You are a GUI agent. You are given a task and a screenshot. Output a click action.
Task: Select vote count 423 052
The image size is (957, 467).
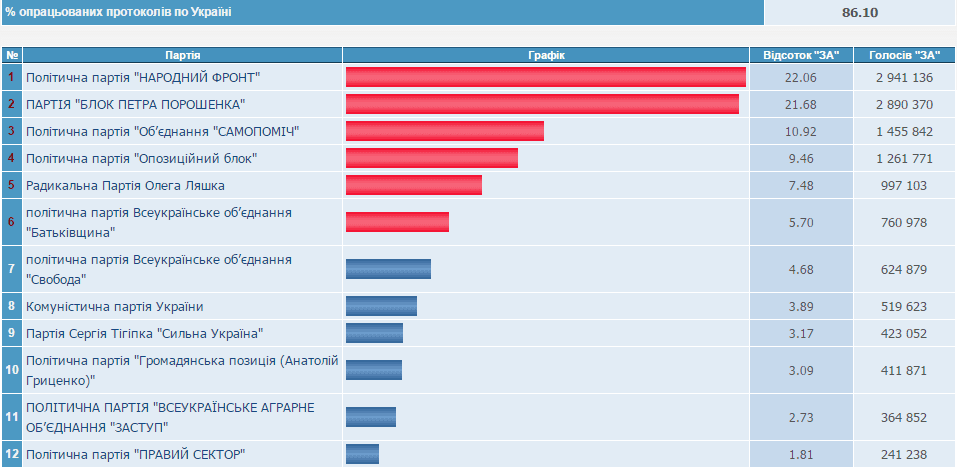pos(905,334)
